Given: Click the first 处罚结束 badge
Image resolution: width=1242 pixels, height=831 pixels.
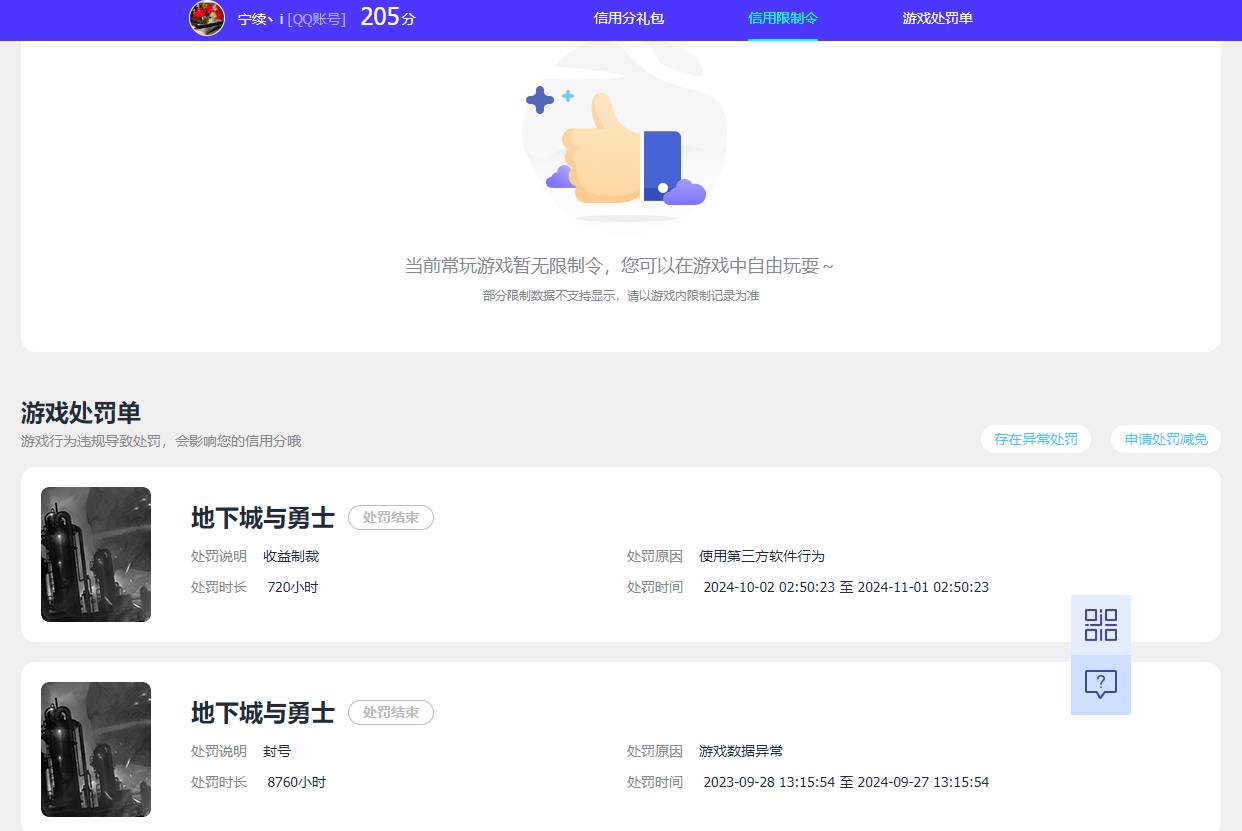Looking at the screenshot, I should click(x=390, y=517).
